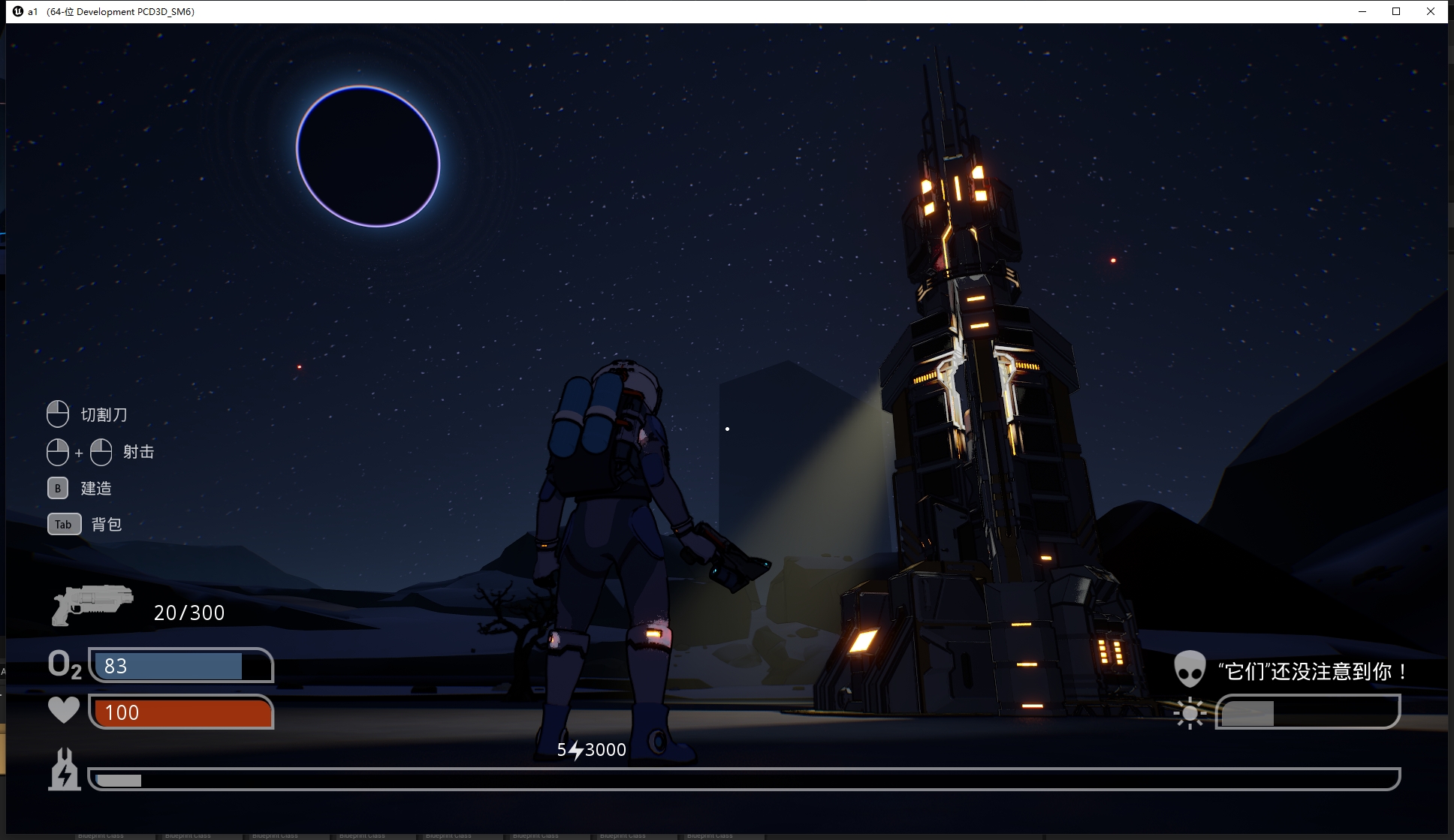Click the lightning bolt between 5 and 3000

point(575,750)
